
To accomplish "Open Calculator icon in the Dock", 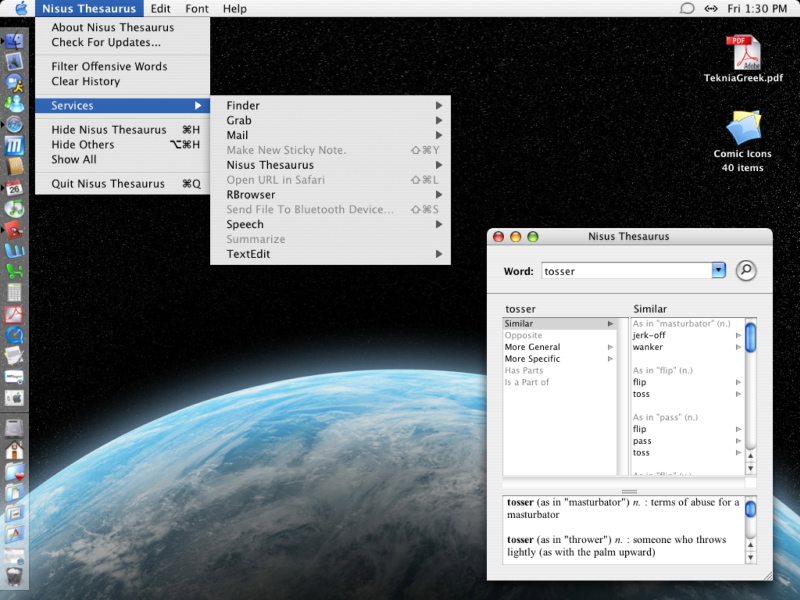I will [x=14, y=292].
